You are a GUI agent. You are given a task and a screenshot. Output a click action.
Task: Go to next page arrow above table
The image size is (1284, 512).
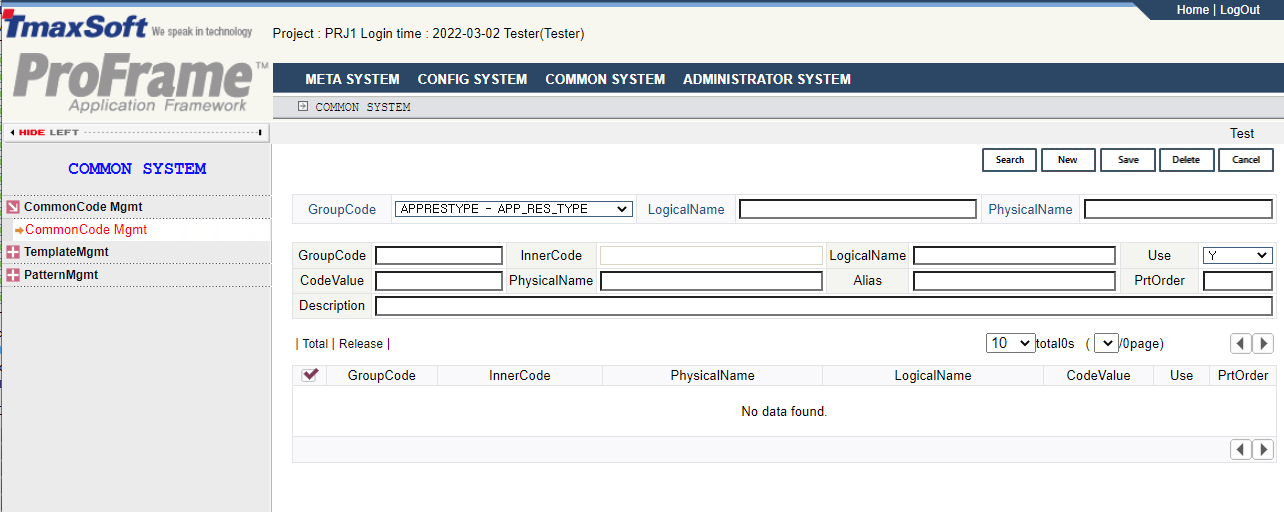(x=1263, y=343)
